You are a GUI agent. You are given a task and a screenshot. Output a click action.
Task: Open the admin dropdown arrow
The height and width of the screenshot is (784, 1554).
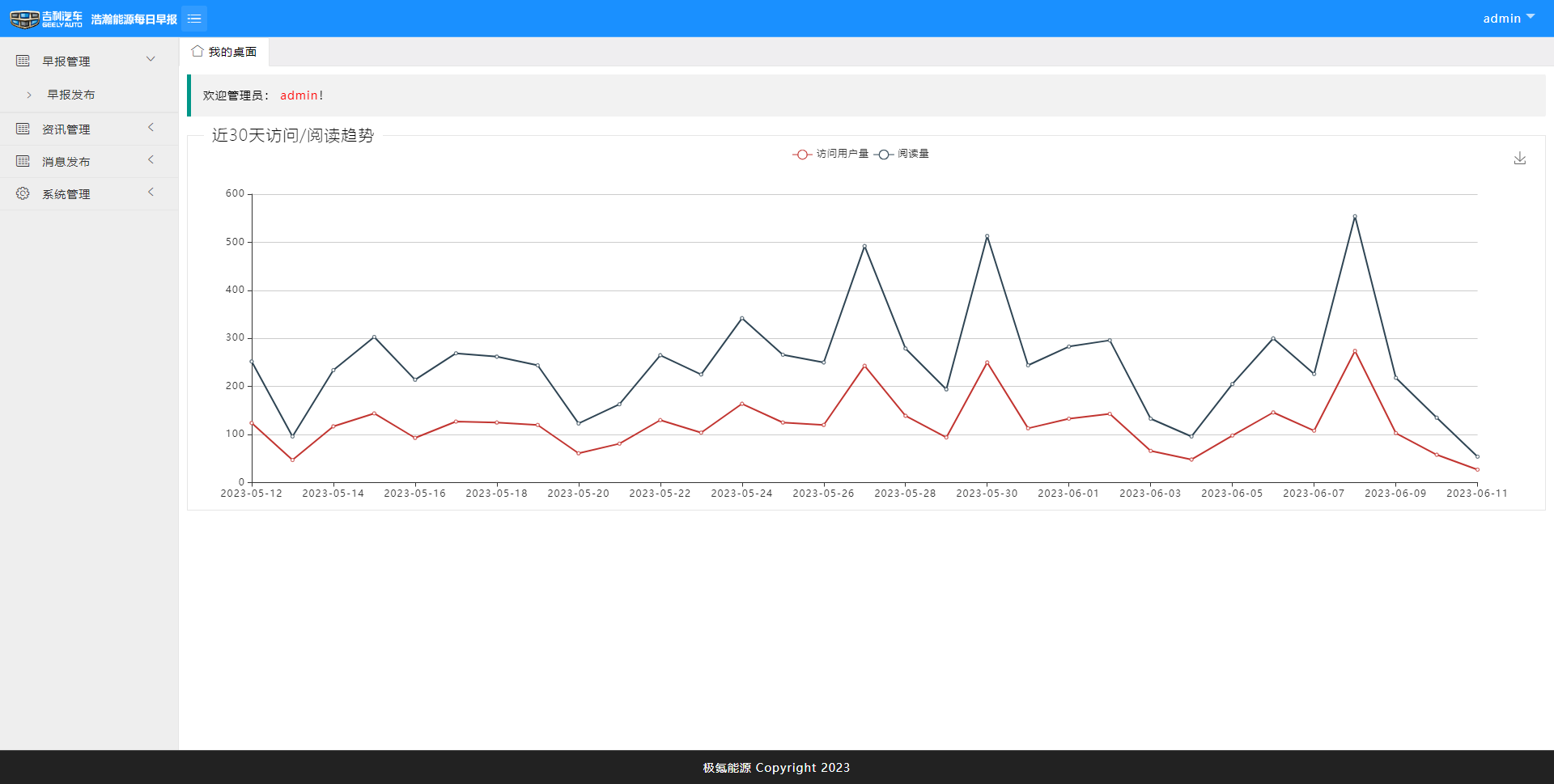[x=1531, y=17]
